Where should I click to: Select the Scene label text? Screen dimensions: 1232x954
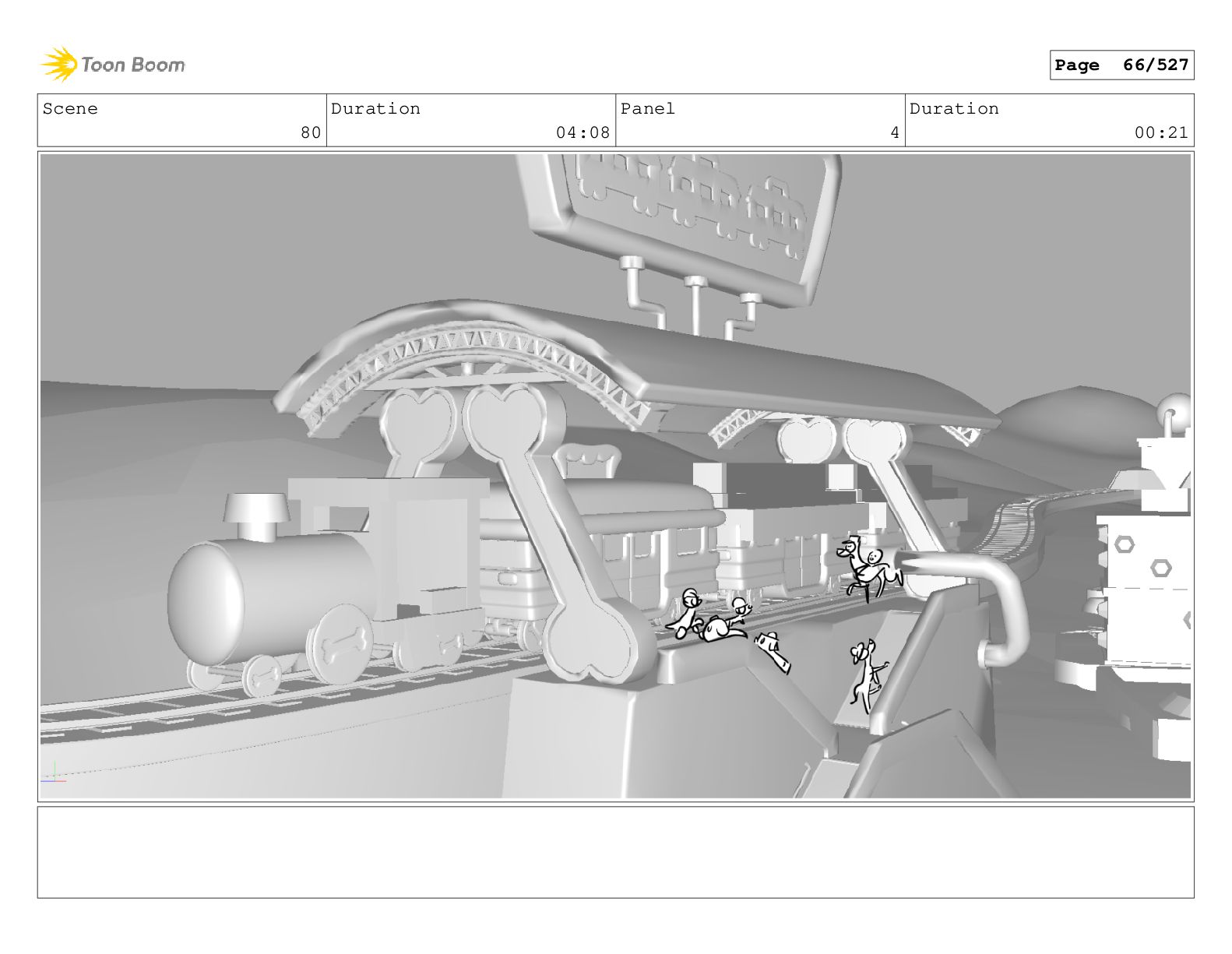click(x=70, y=109)
